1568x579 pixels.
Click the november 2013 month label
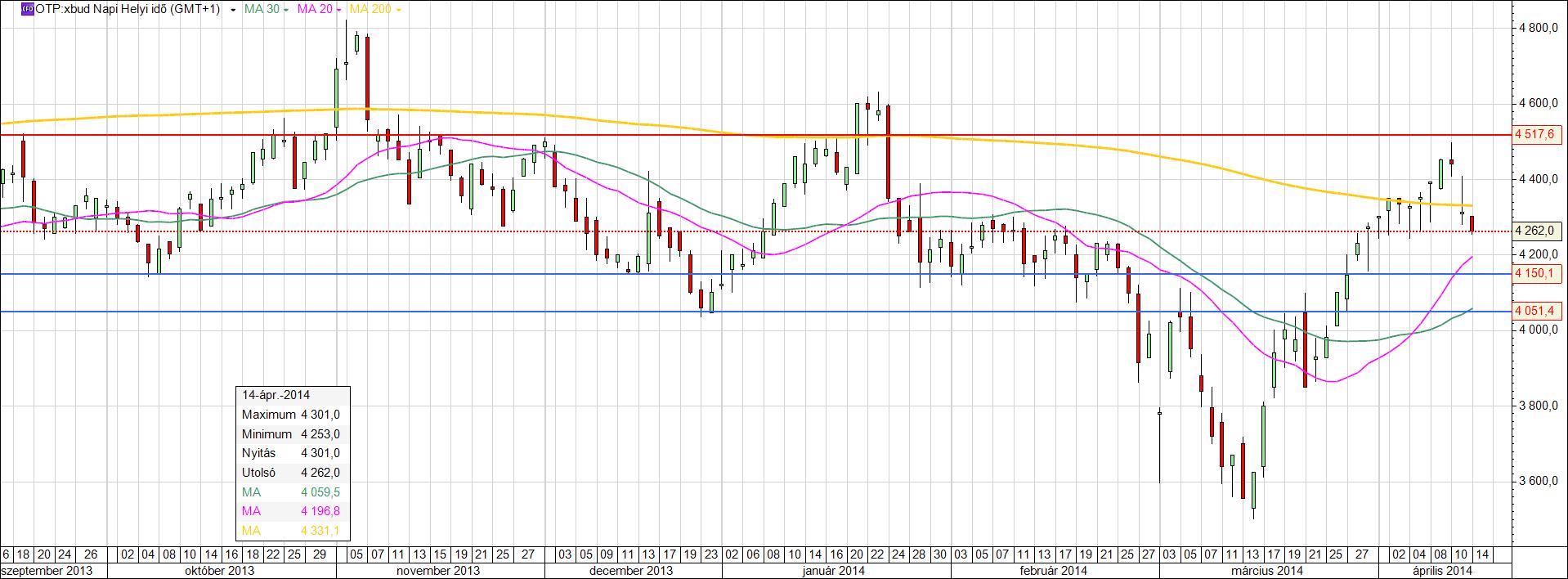pyautogui.click(x=438, y=570)
